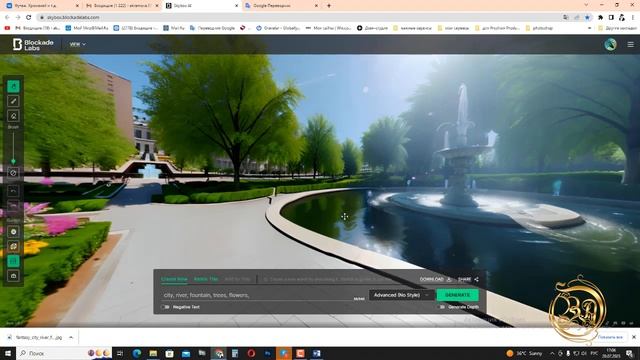
Task: Open the YouTube bookmark icon
Action: [x=7, y=28]
